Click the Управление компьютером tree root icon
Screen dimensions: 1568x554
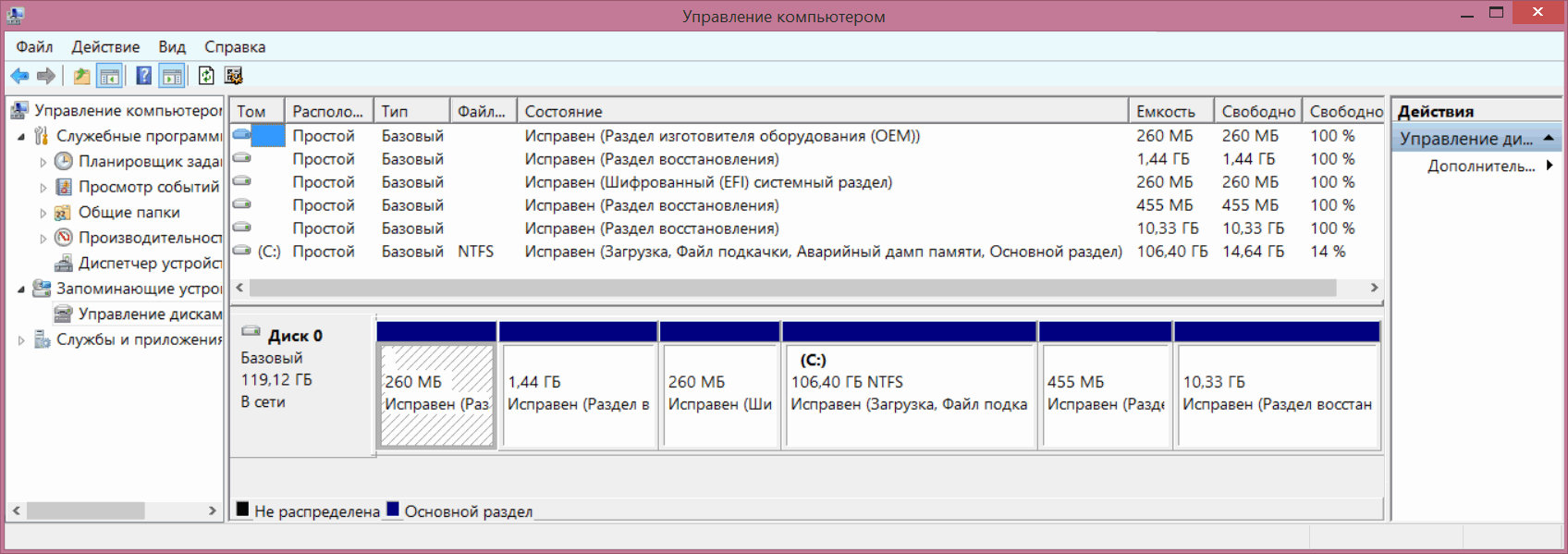pos(19,110)
